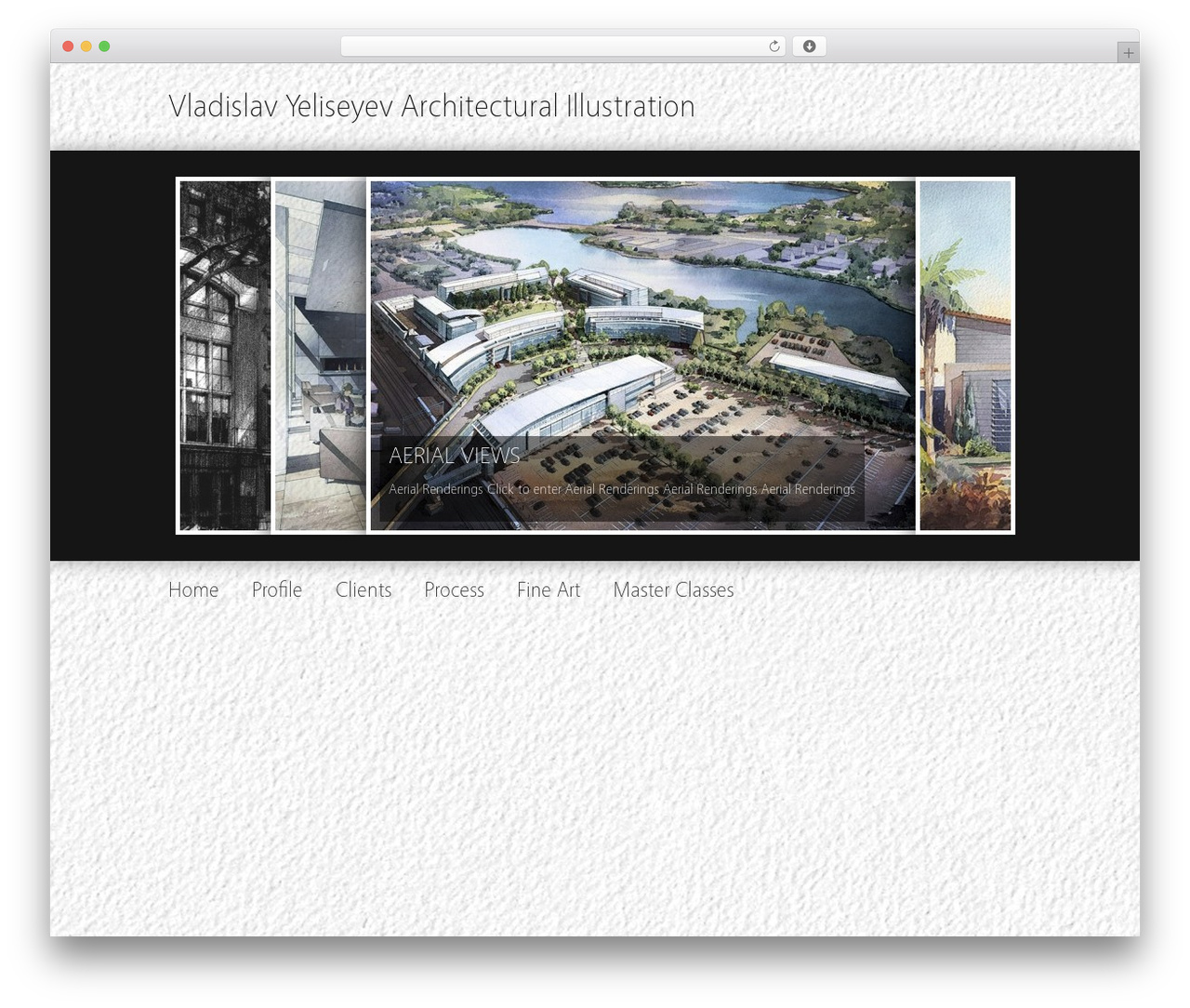Click the red close window button
This screenshot has width=1190, height=1008.
point(68,46)
